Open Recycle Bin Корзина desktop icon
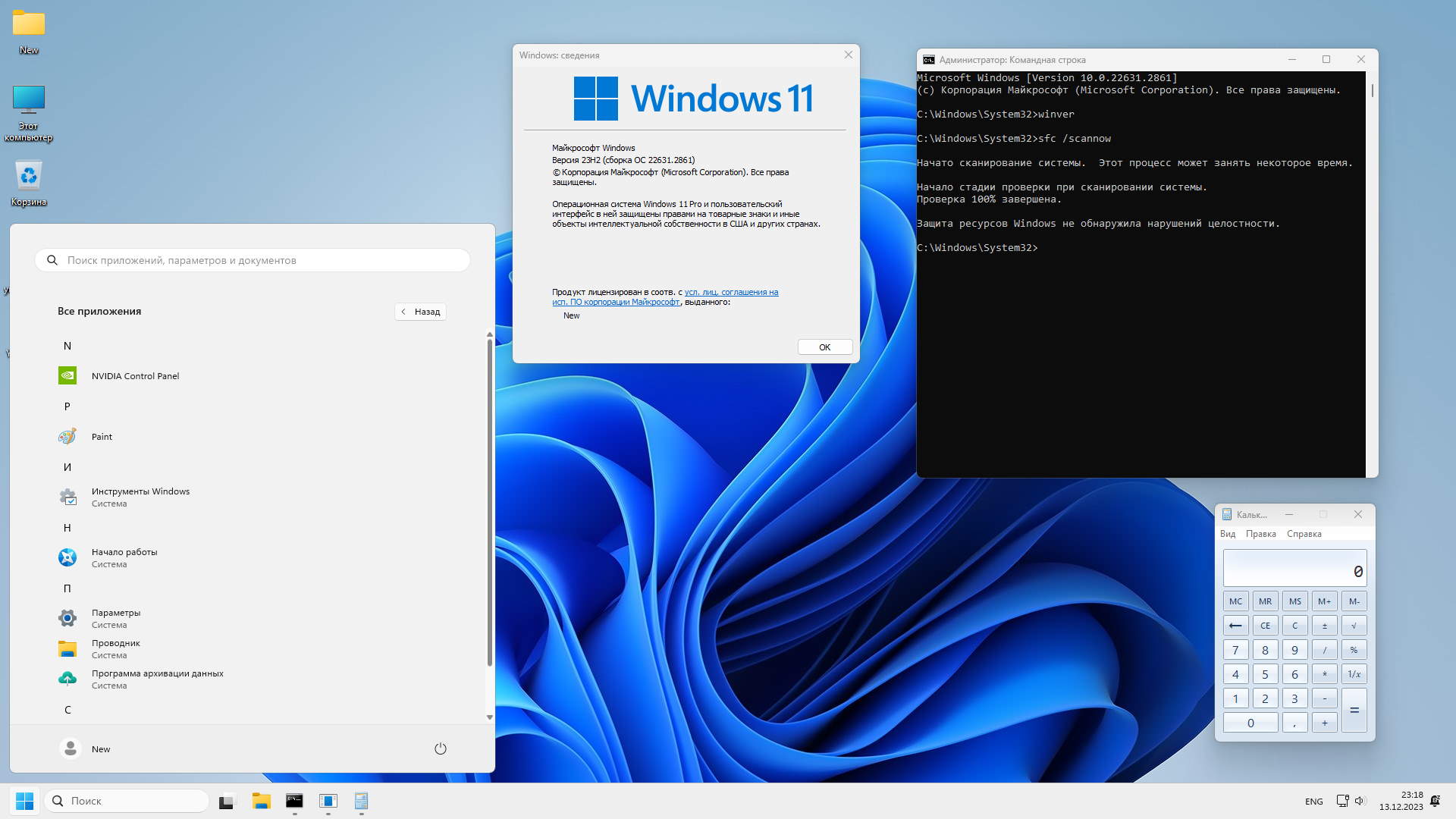 (29, 183)
